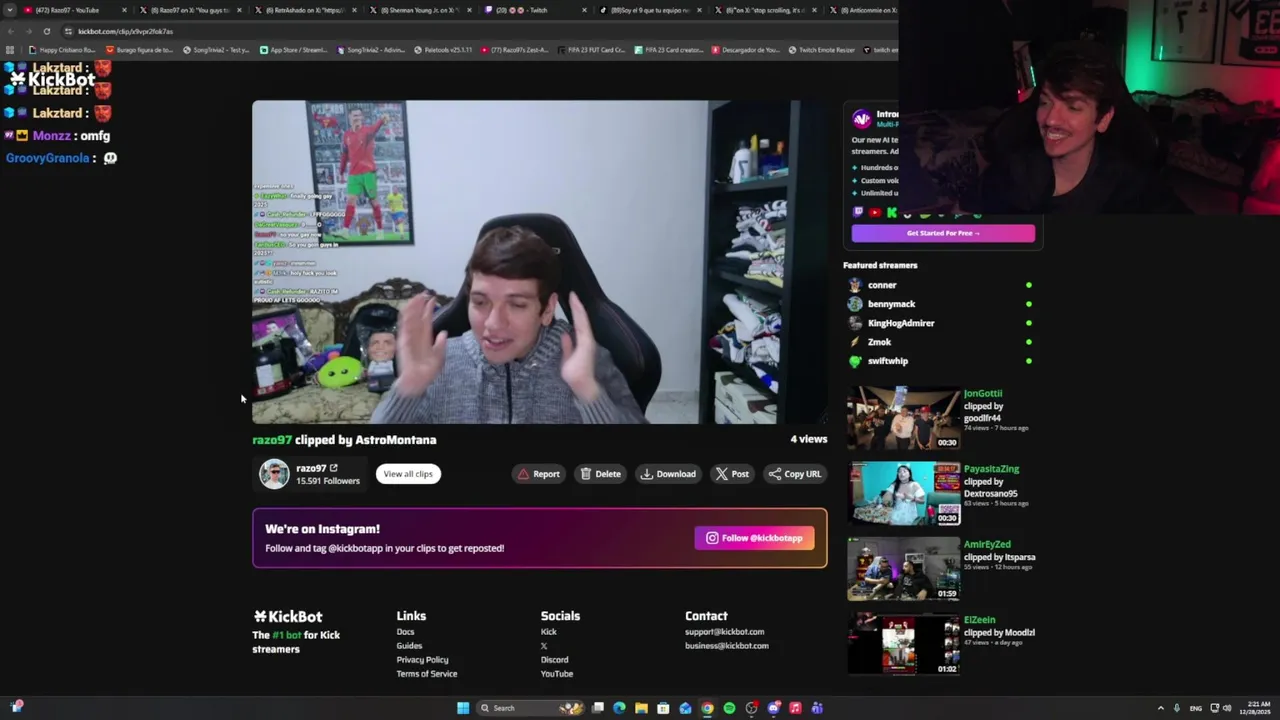This screenshot has width=1280, height=720.
Task: Switch to the Razo97 YouTube browser tab
Action: pyautogui.click(x=73, y=10)
